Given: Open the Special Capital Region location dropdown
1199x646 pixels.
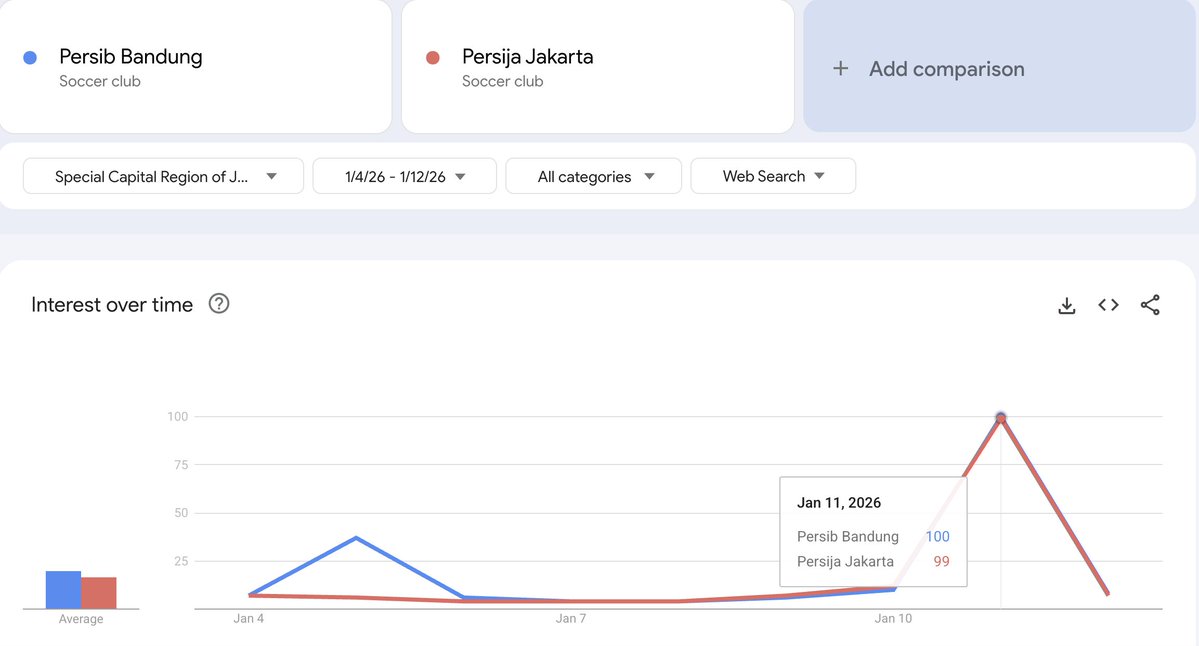Looking at the screenshot, I should tap(164, 176).
